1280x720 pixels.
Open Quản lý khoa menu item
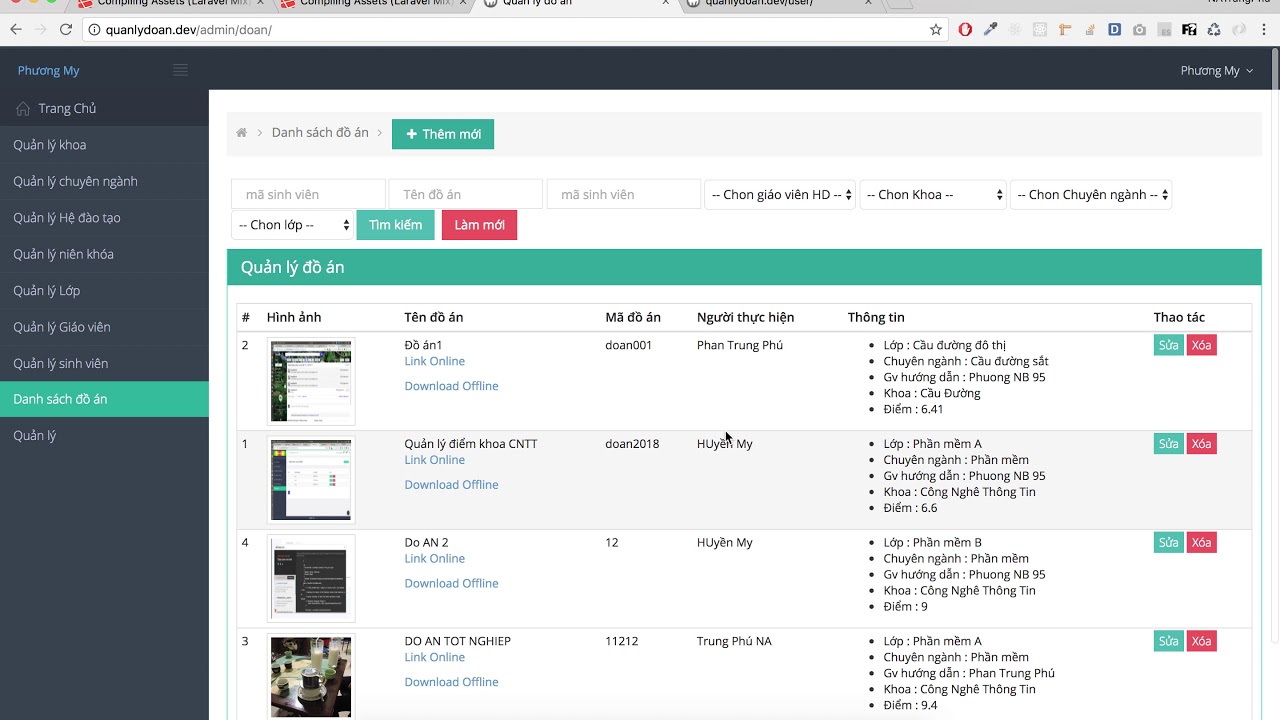(104, 145)
